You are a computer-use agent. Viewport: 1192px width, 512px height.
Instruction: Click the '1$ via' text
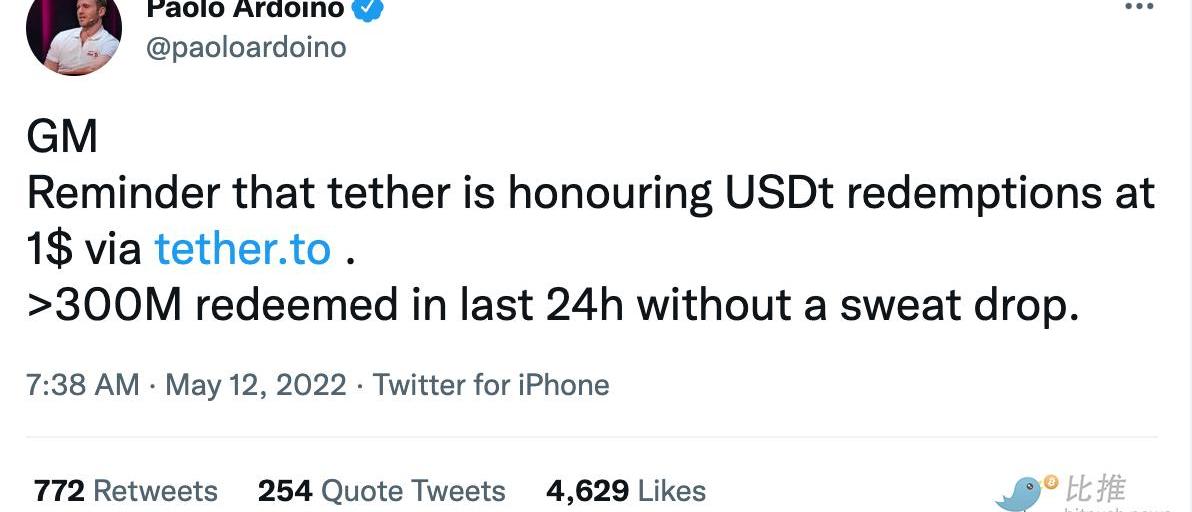[x=84, y=250]
